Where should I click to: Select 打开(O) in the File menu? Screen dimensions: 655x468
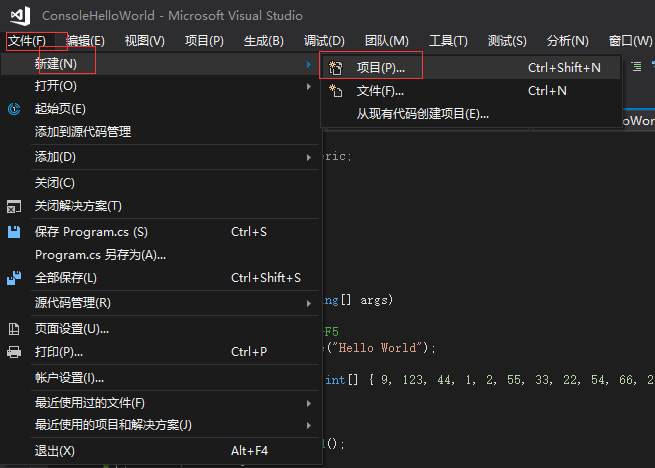pos(161,86)
